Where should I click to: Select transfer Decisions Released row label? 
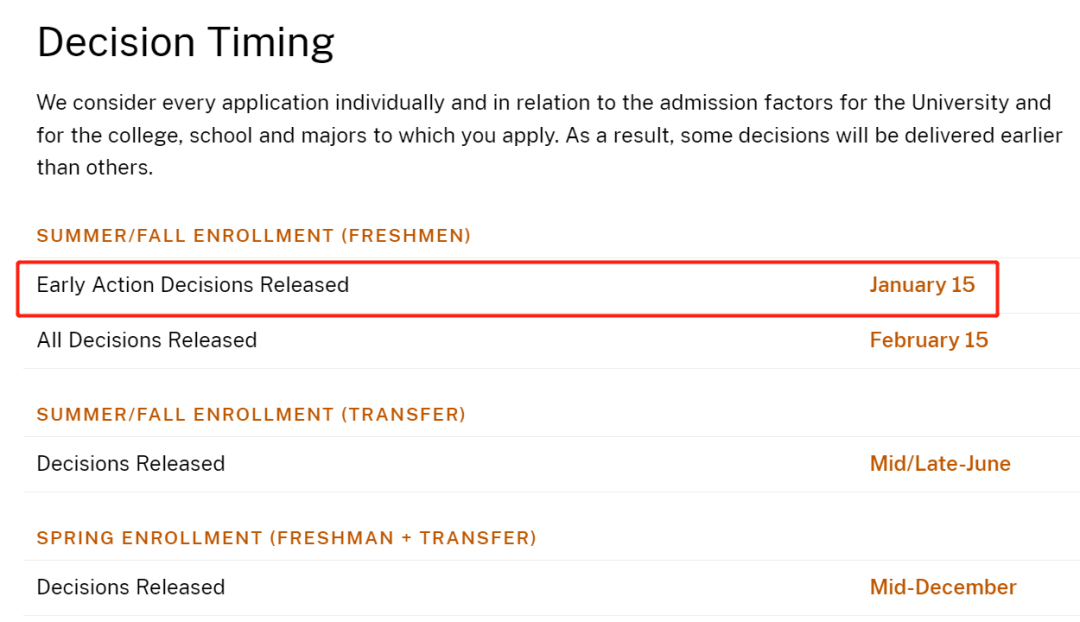(x=131, y=464)
